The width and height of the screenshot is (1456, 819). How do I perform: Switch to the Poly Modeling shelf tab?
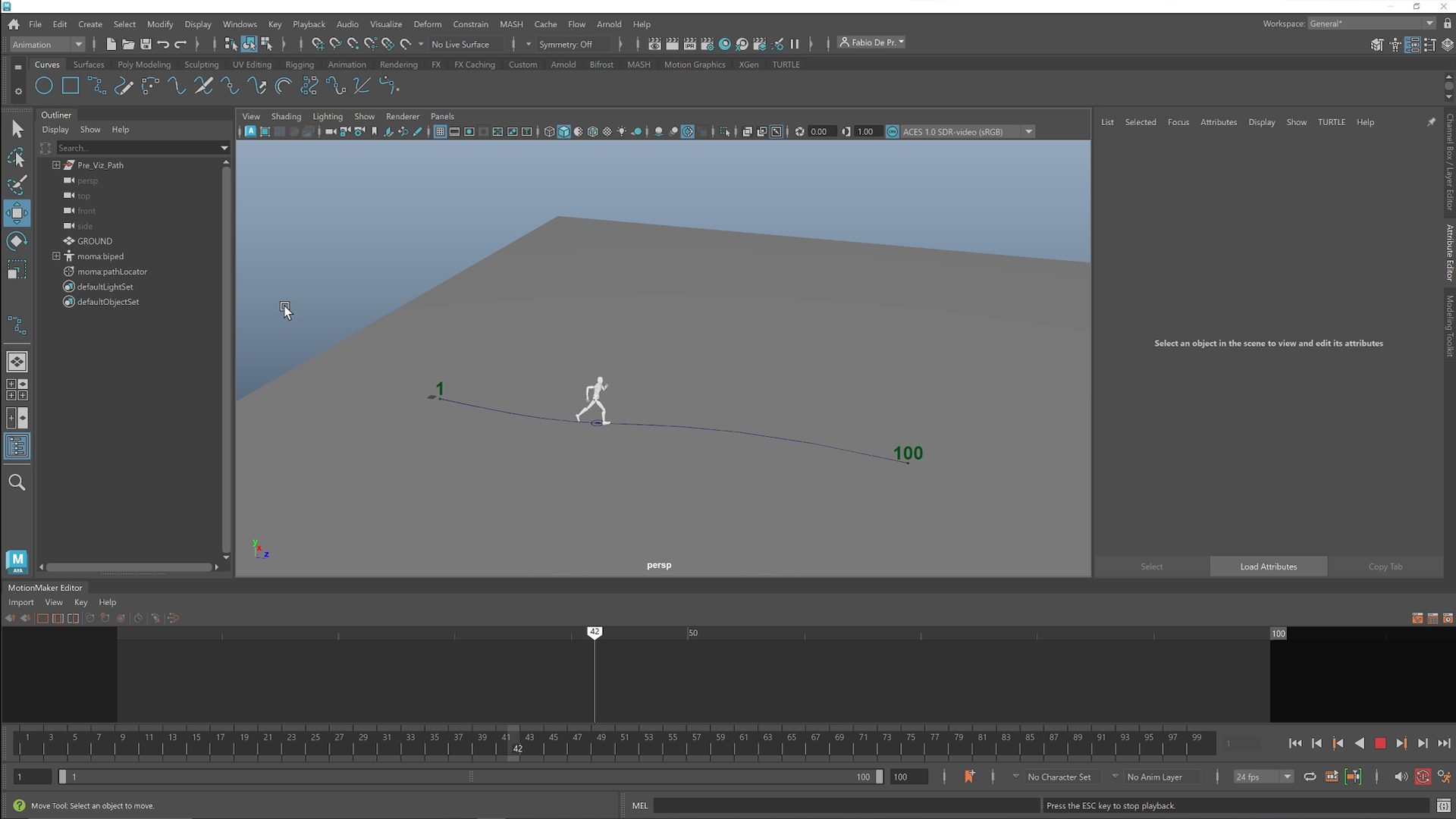coord(143,64)
